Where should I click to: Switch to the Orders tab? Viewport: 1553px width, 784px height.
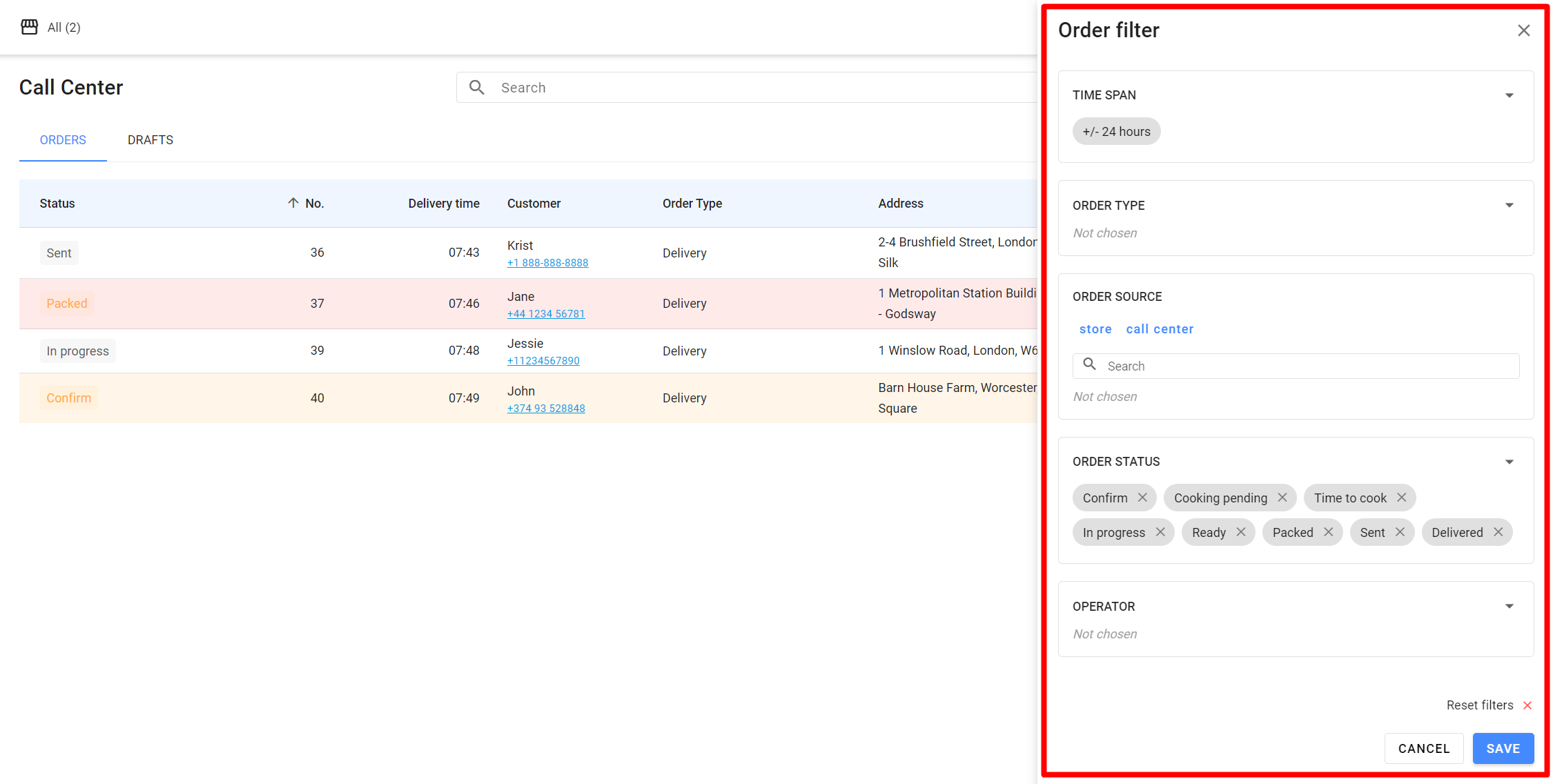63,140
